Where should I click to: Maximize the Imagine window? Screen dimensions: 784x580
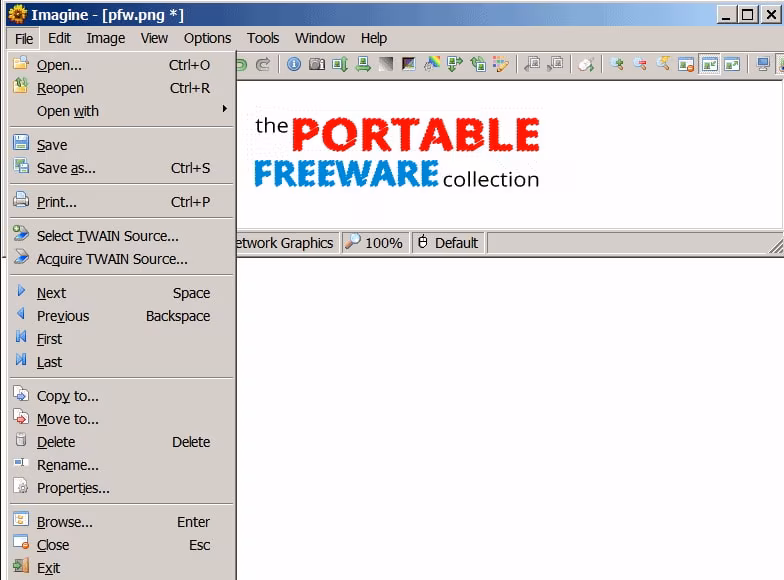pos(748,14)
